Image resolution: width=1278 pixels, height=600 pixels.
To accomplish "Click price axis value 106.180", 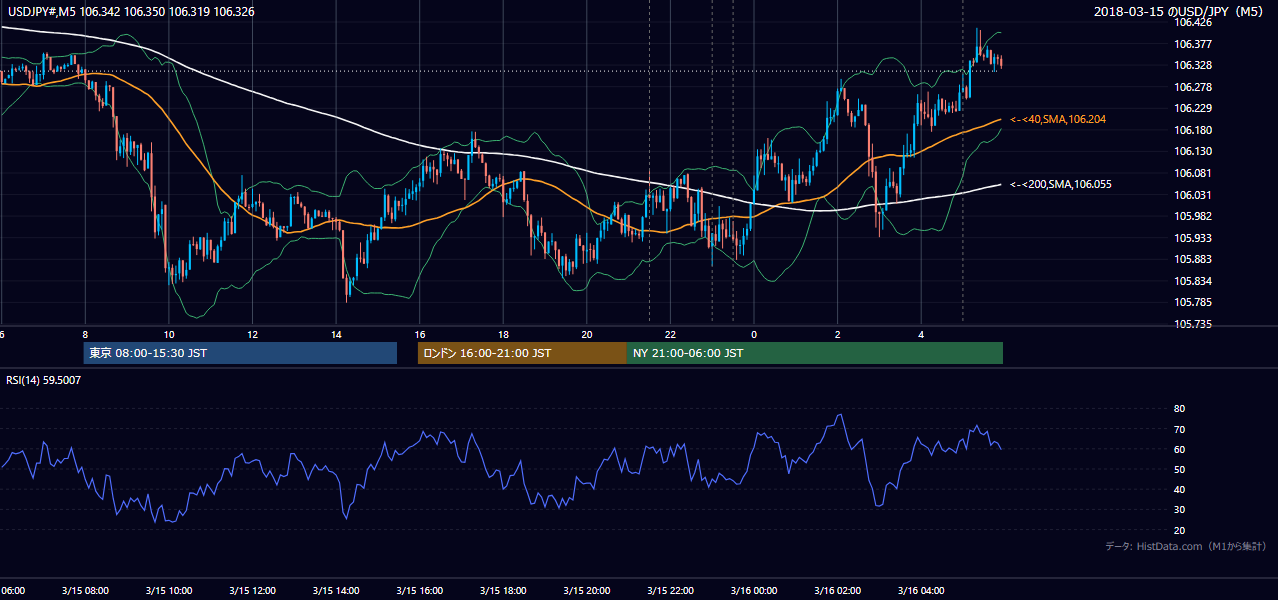I will (1193, 130).
